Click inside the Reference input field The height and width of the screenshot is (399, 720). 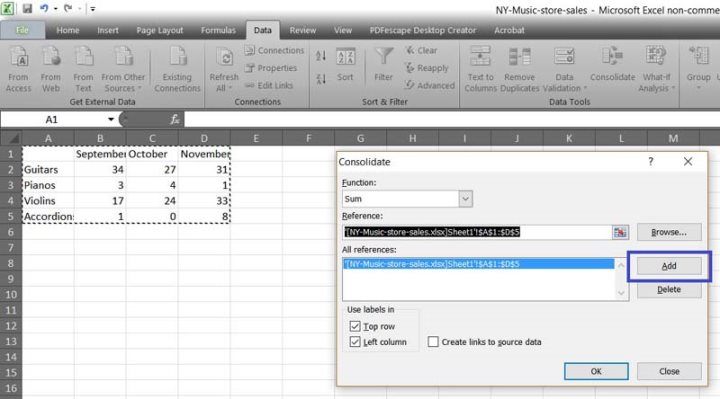coord(478,232)
